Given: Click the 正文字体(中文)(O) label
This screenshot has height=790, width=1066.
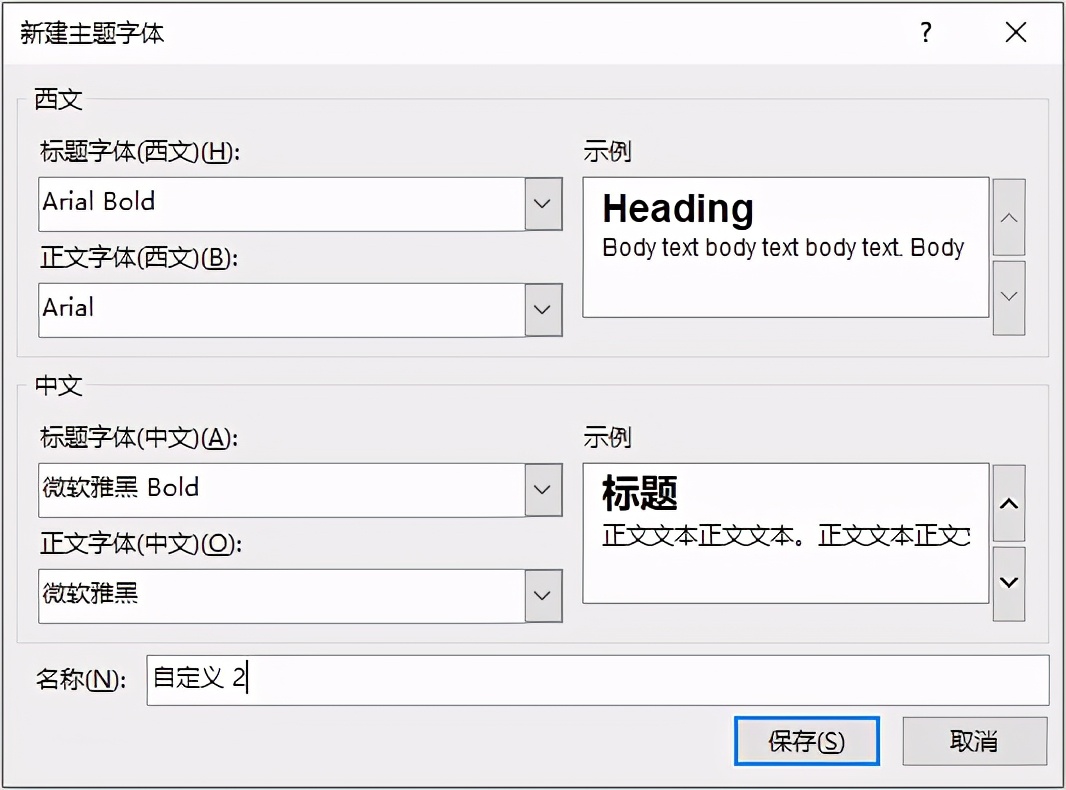Looking at the screenshot, I should (x=141, y=544).
